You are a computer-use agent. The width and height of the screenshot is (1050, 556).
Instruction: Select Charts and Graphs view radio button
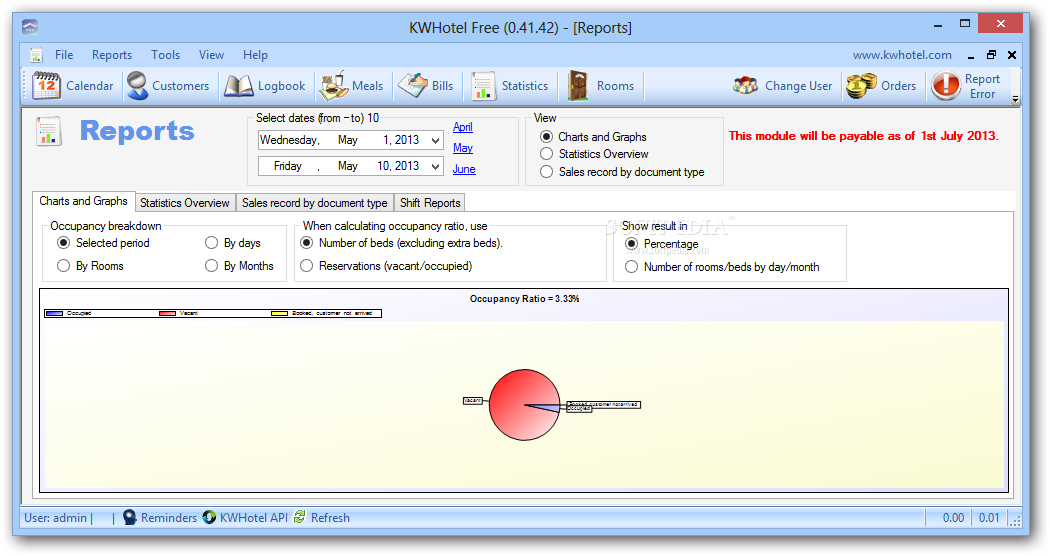pyautogui.click(x=546, y=137)
